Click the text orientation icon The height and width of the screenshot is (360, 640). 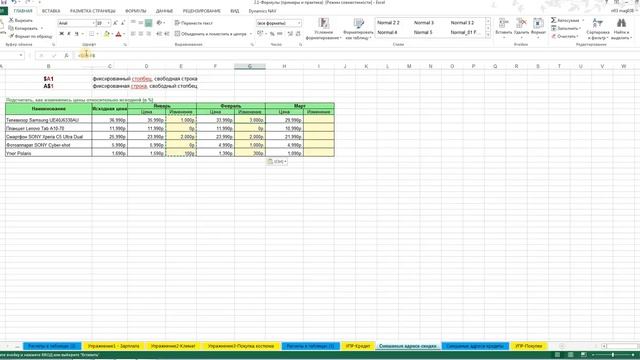click(160, 23)
